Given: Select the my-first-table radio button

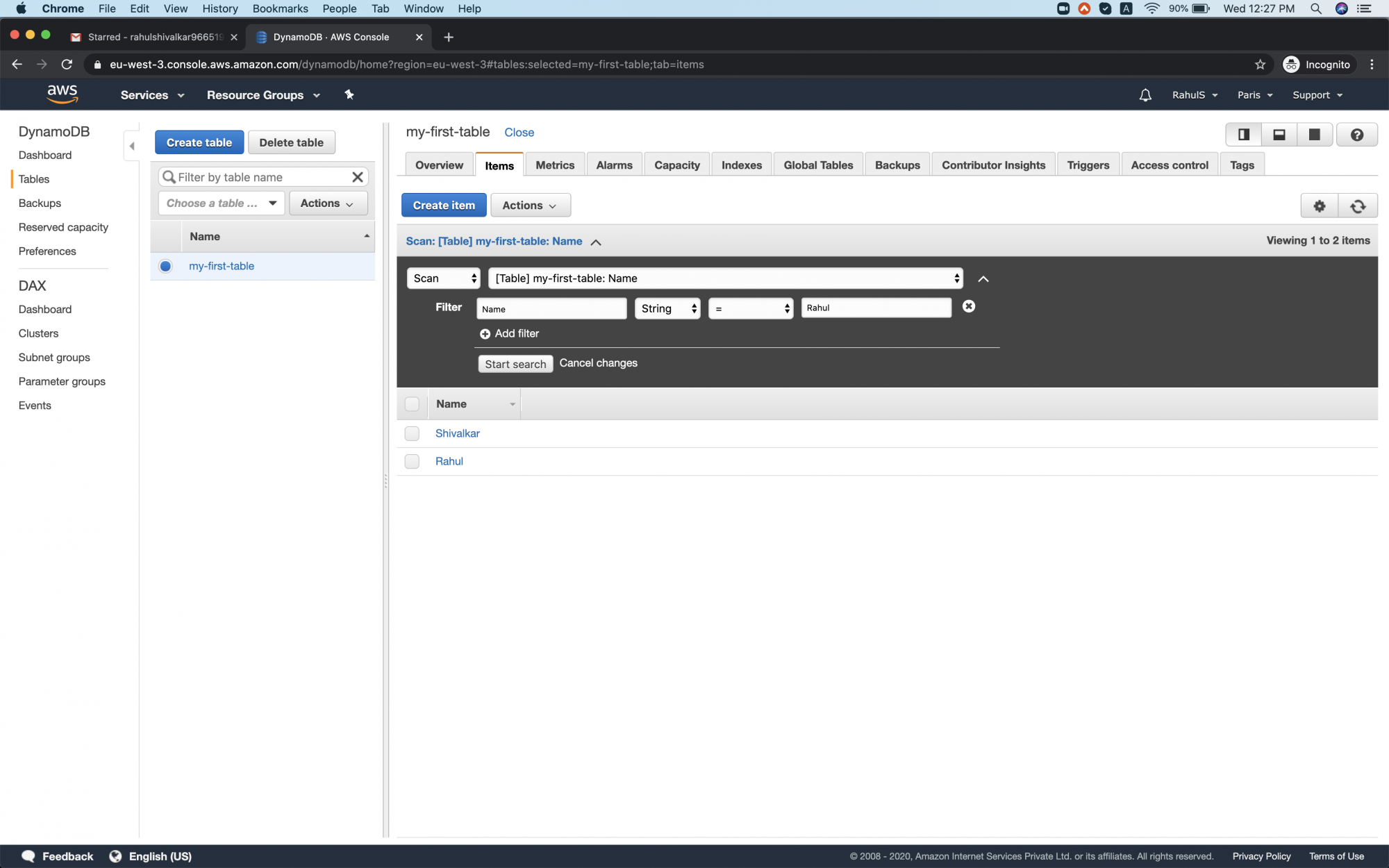Looking at the screenshot, I should [x=165, y=266].
